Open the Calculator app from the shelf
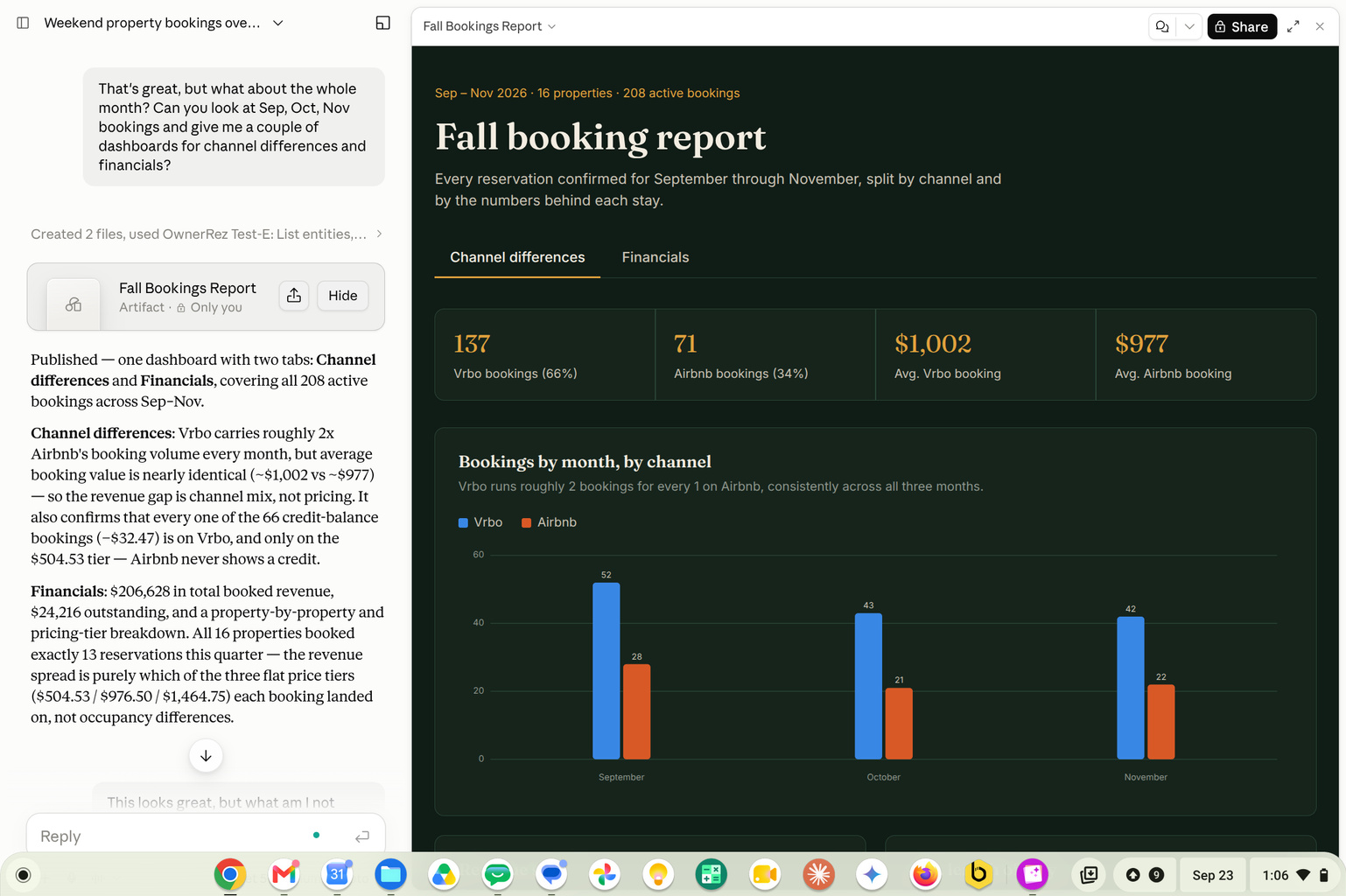The width and height of the screenshot is (1346, 896). 712,874
